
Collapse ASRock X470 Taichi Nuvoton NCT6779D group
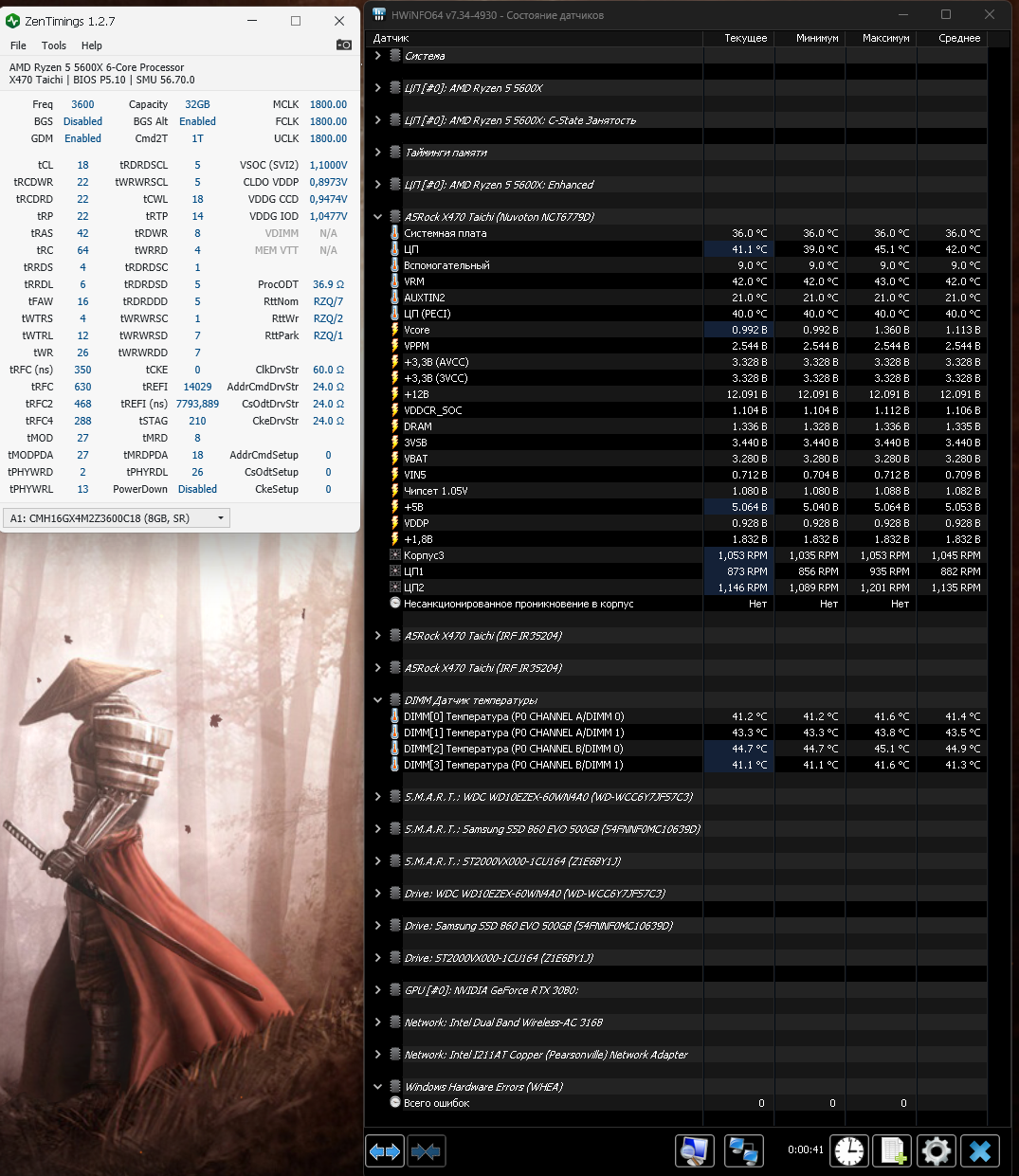377,217
